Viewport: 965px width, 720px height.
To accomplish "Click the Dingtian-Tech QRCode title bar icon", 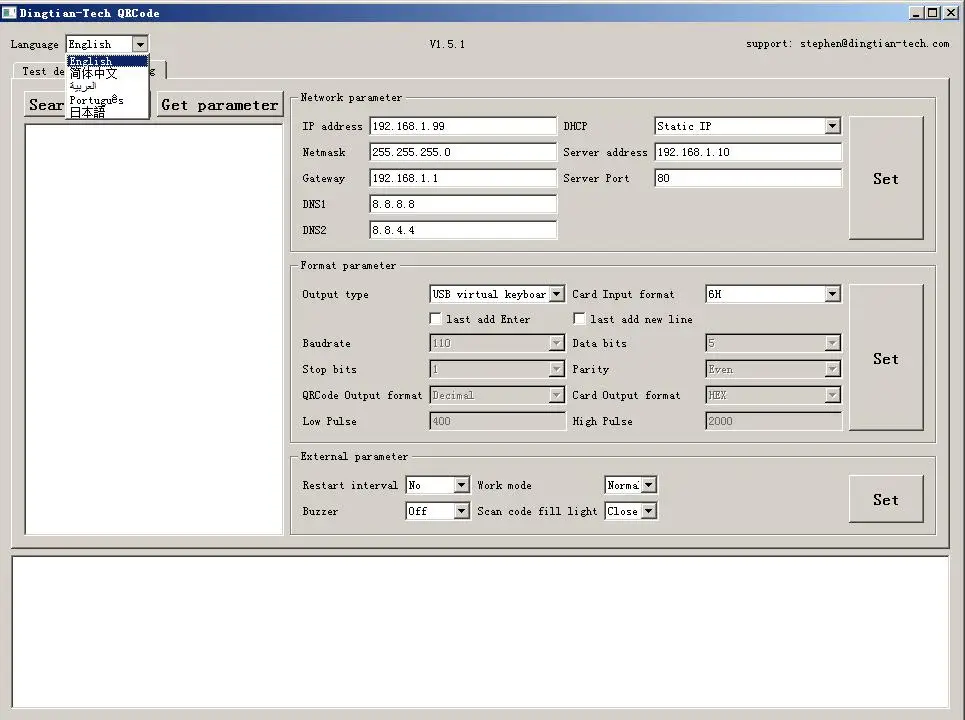I will tap(9, 12).
